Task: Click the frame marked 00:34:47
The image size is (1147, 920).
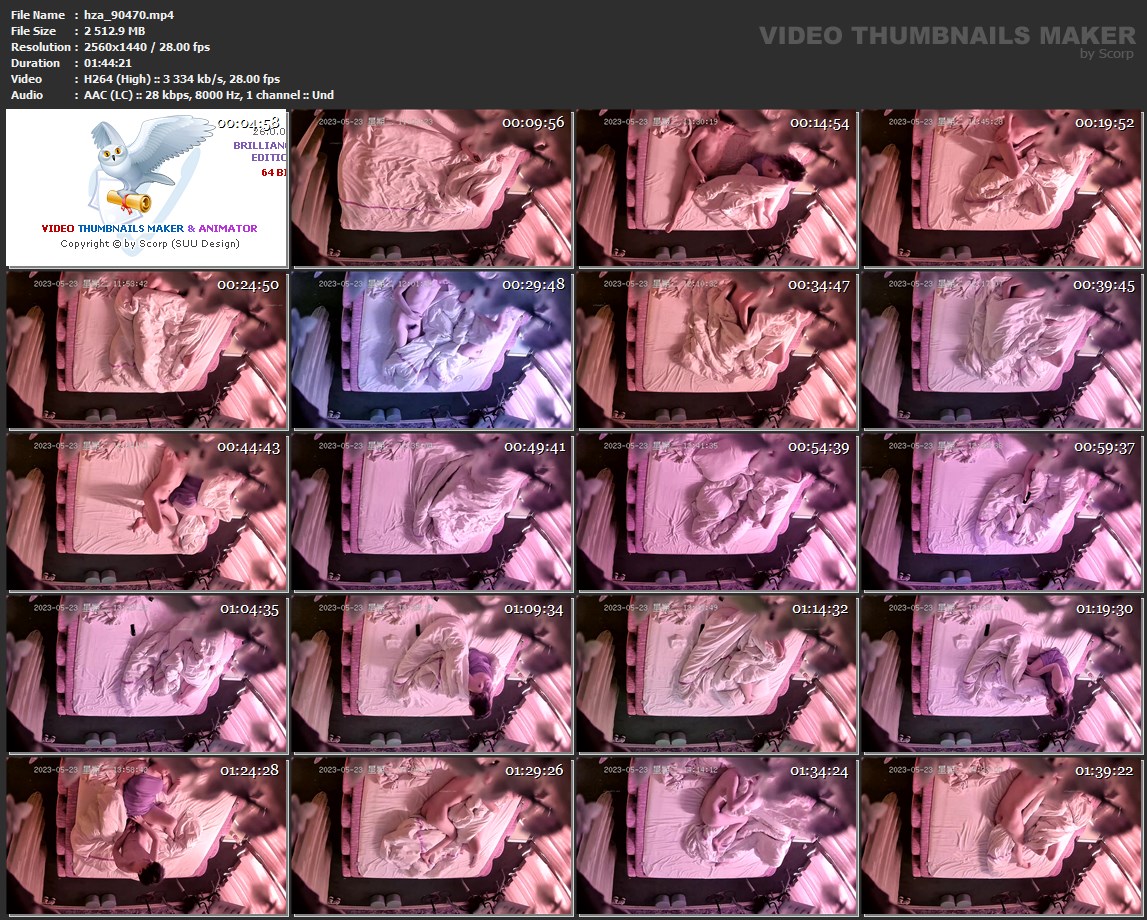Action: [716, 350]
